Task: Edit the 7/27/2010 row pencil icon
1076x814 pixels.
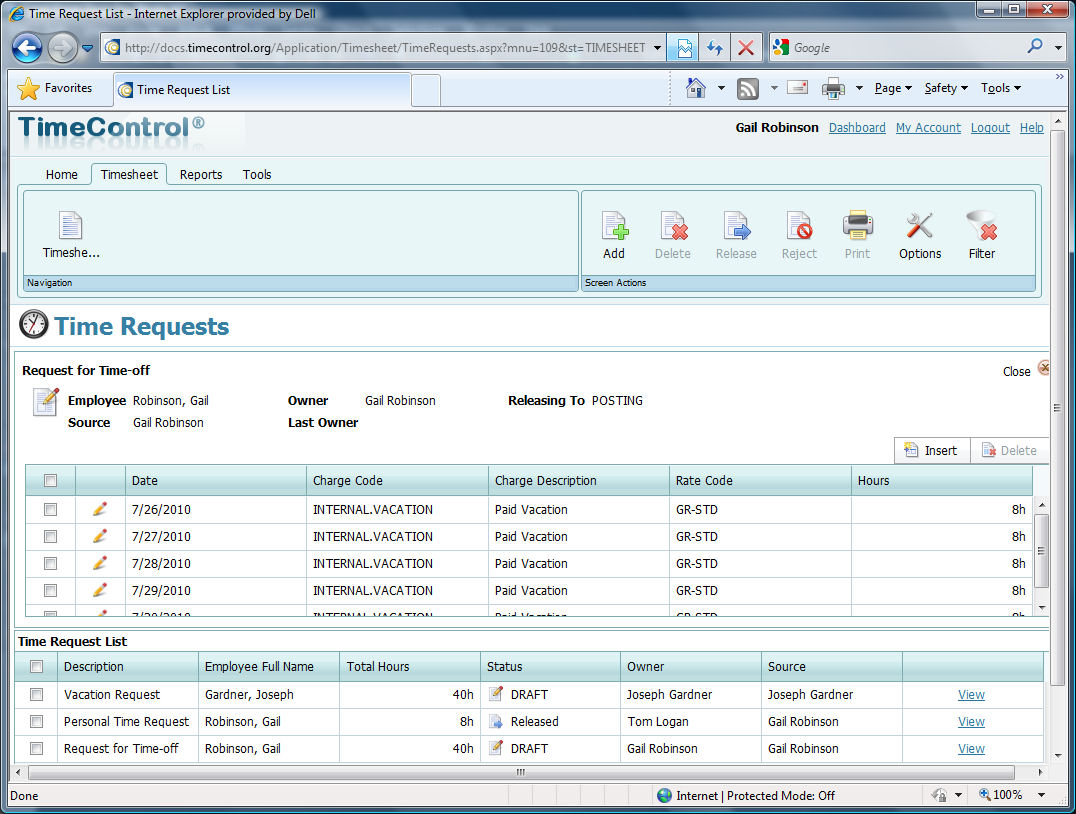Action: pos(100,535)
